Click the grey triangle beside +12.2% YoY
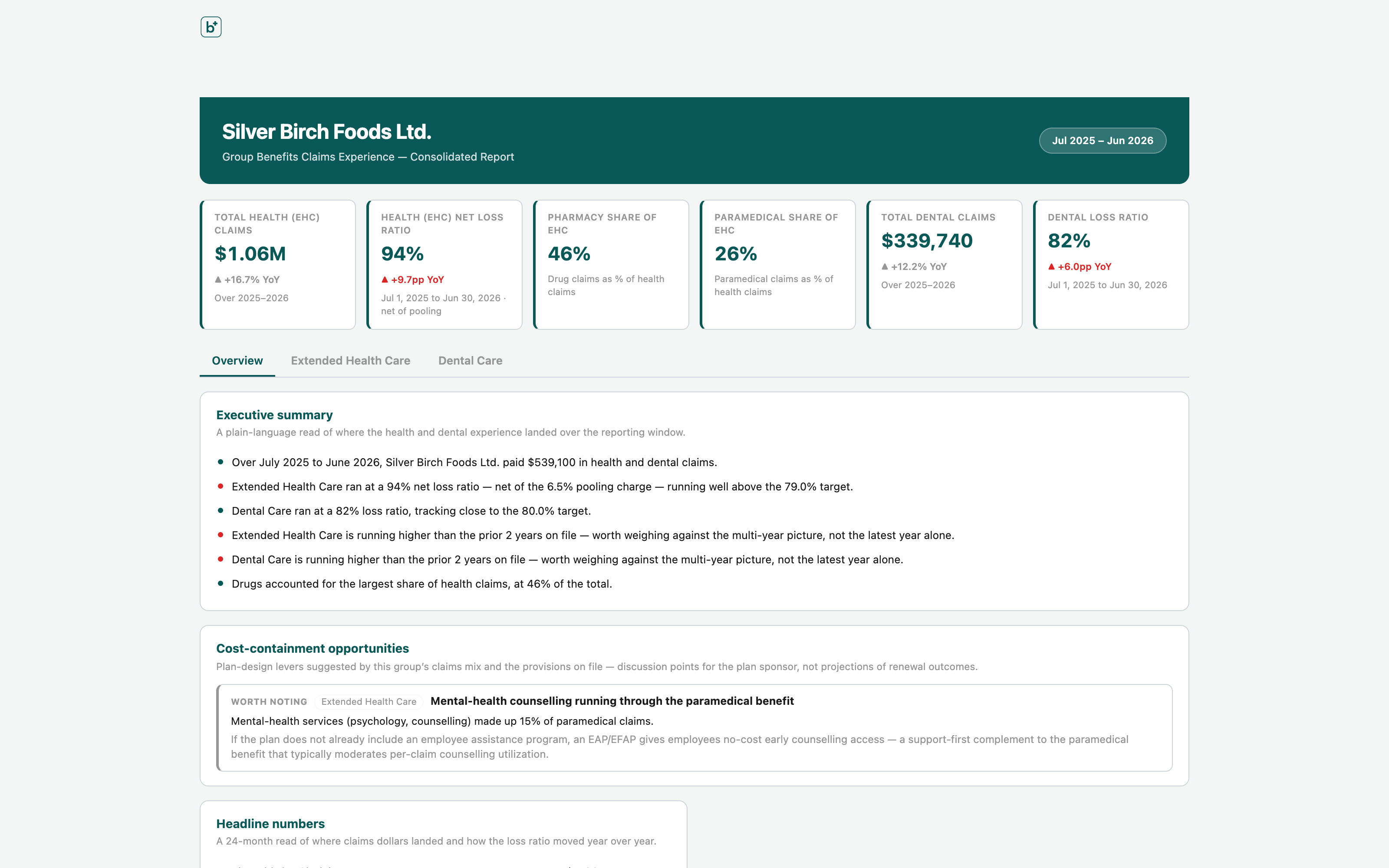The image size is (1389, 868). [x=885, y=266]
